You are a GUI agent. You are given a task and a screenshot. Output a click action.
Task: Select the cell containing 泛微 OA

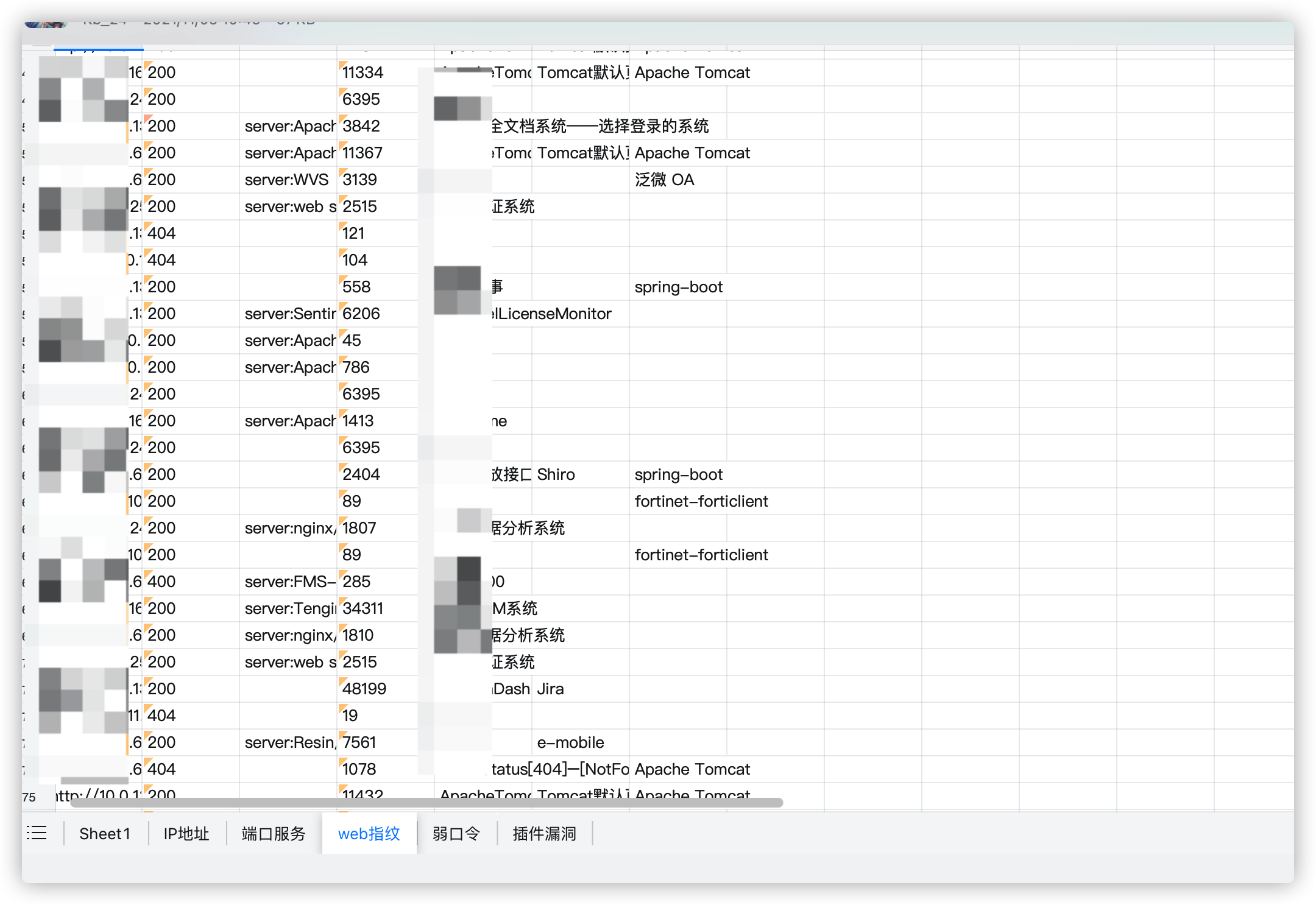pyautogui.click(x=664, y=180)
